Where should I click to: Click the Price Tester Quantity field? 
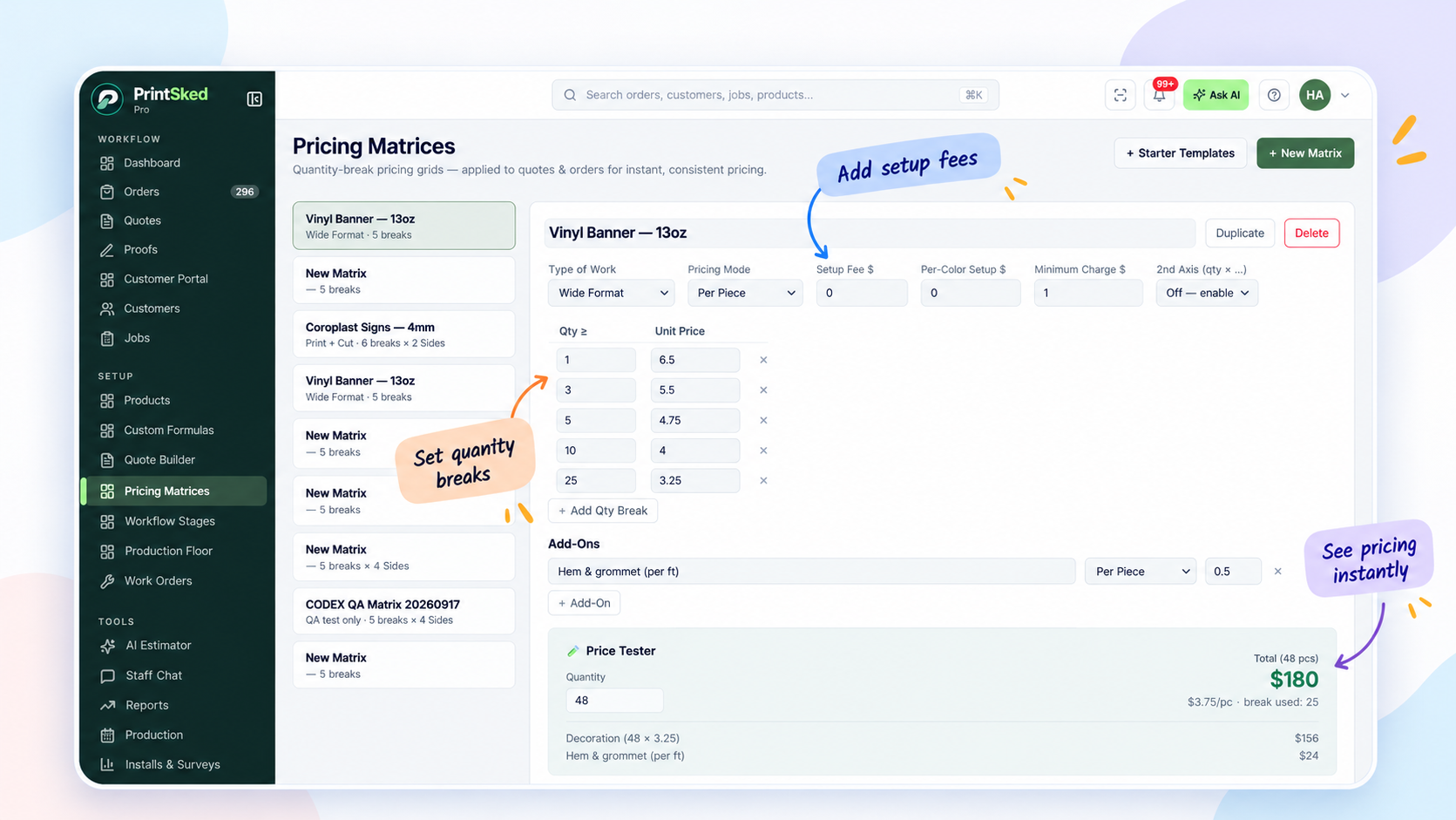pyautogui.click(x=614, y=701)
